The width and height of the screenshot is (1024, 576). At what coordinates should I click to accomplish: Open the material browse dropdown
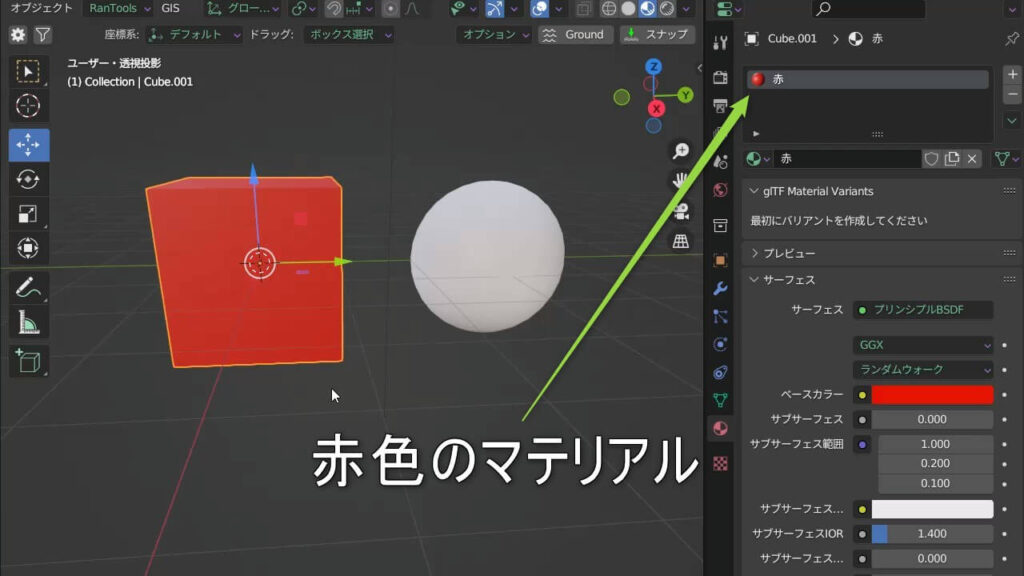point(758,159)
